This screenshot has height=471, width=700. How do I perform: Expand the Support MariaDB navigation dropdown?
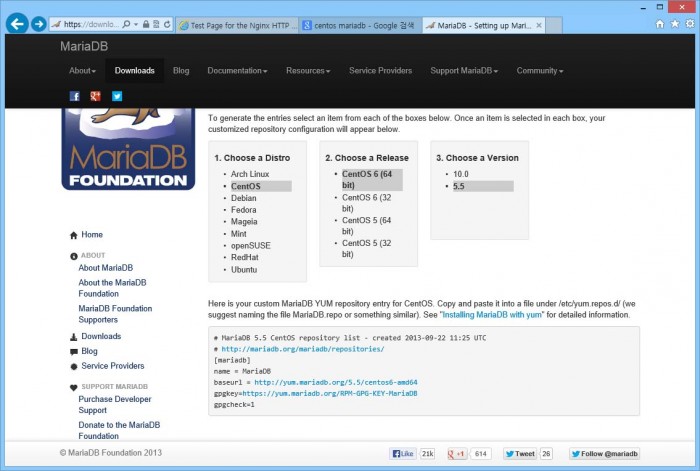click(x=464, y=71)
